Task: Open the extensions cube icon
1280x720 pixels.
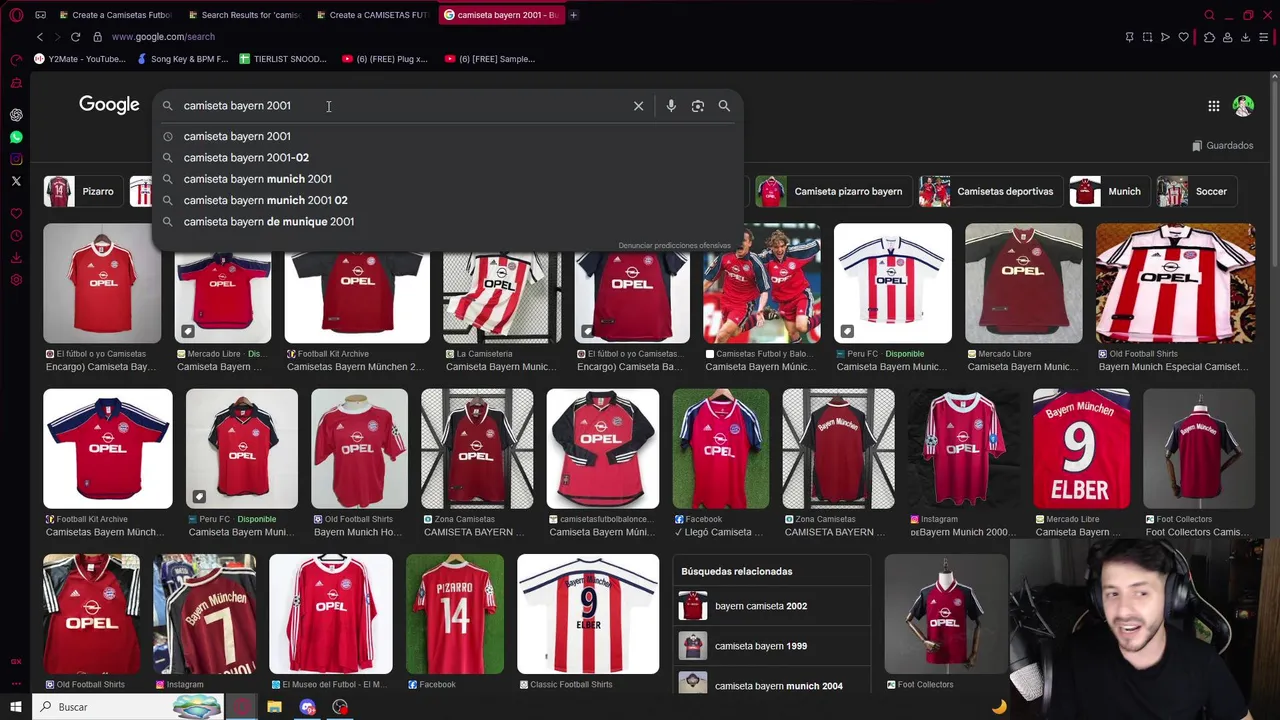Action: coord(1209,37)
